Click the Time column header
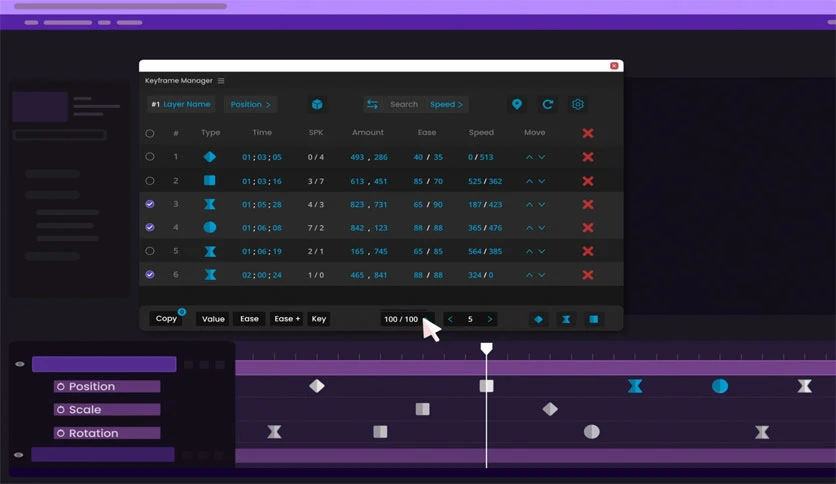Image resolution: width=836 pixels, height=484 pixels. [x=262, y=133]
